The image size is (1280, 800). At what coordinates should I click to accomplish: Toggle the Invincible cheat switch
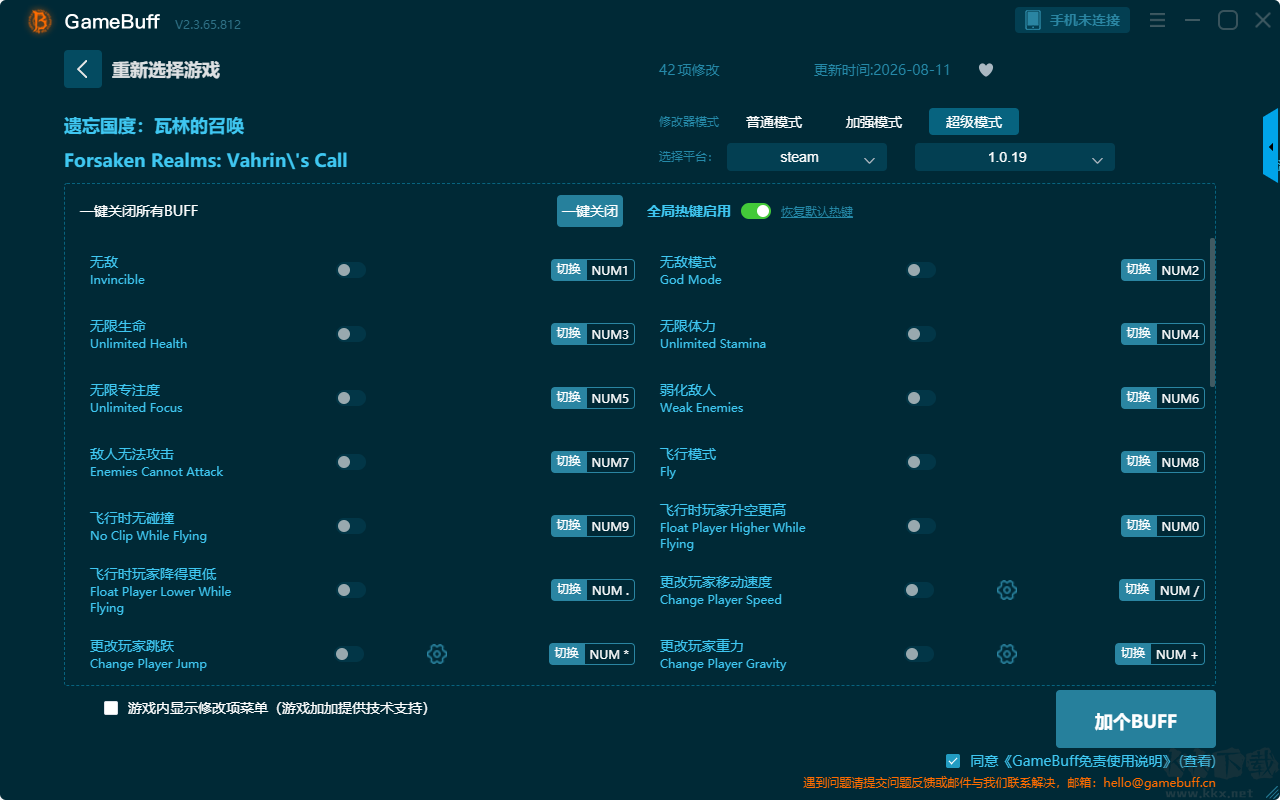click(351, 270)
